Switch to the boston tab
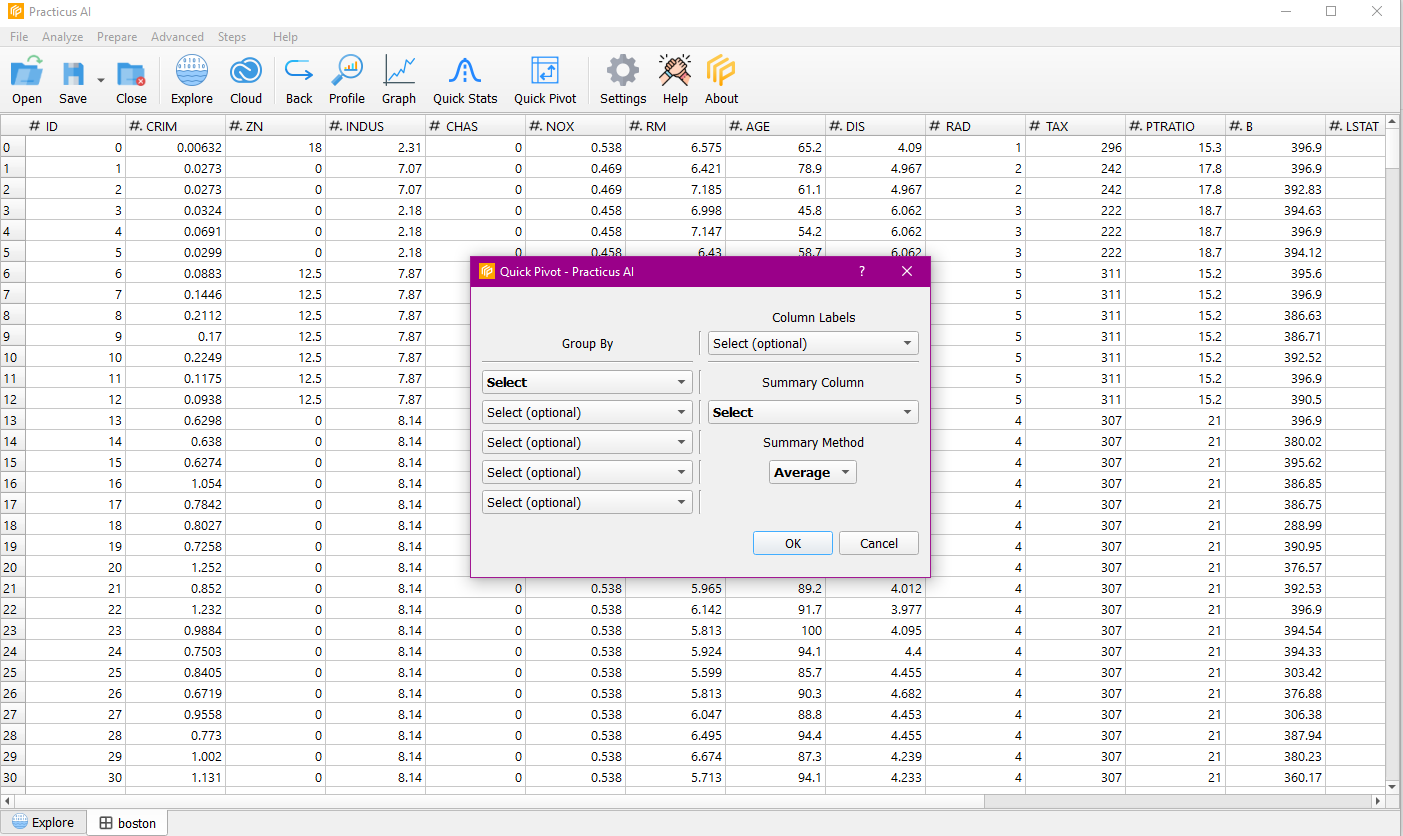The width and height of the screenshot is (1403, 836). (x=126, y=823)
